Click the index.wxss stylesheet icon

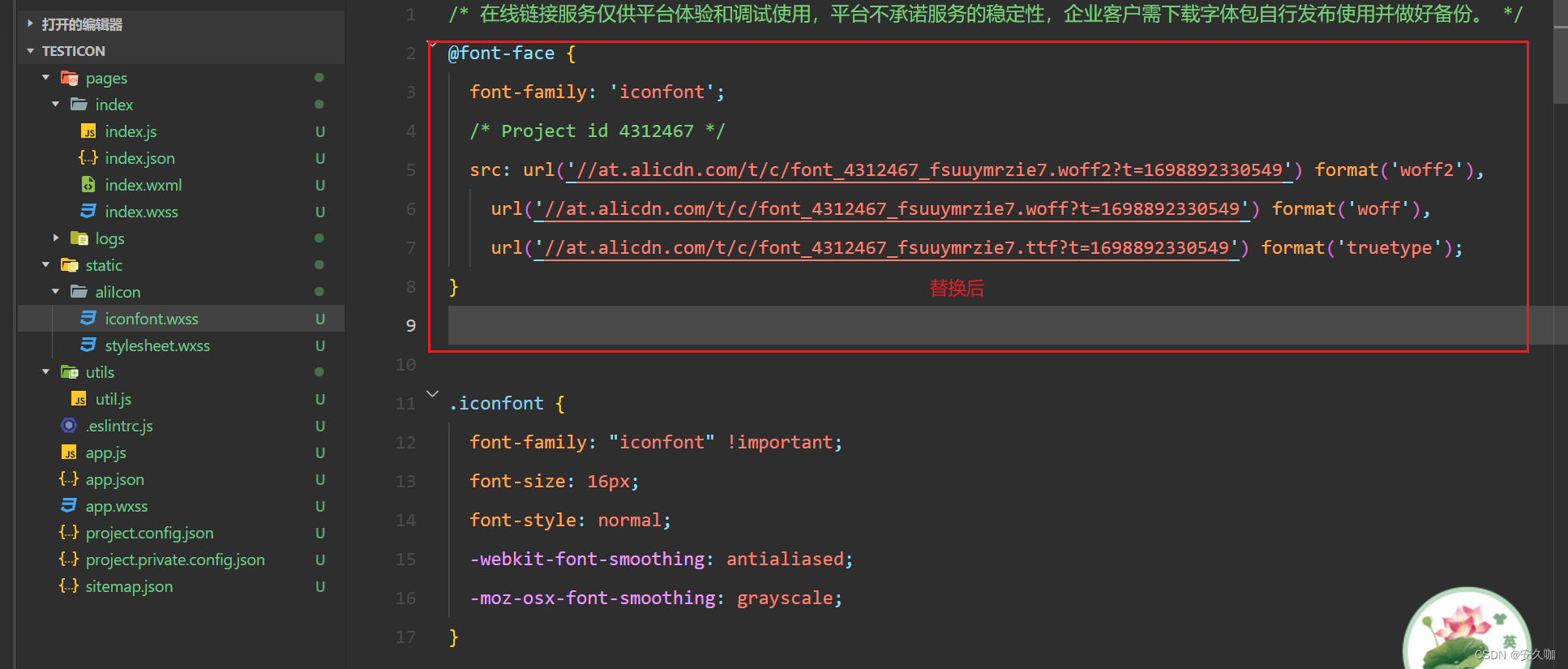[x=88, y=212]
